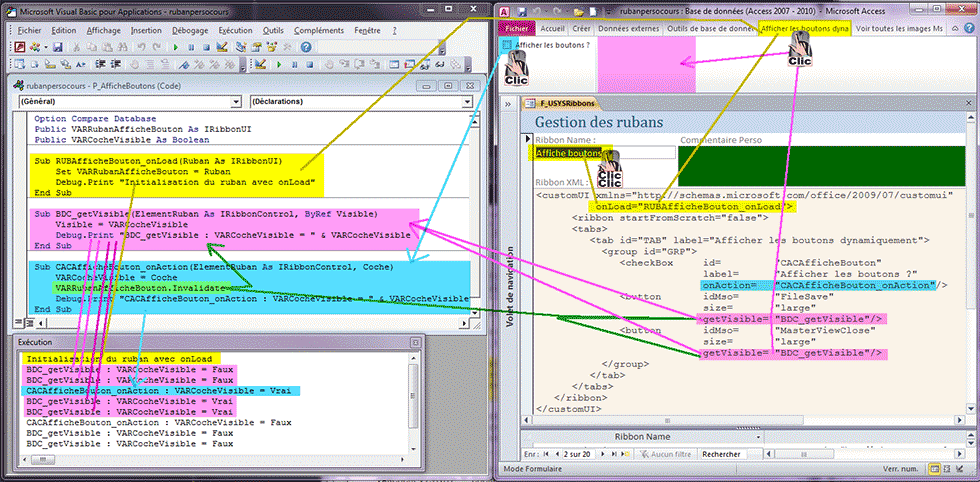Run the macro with the Standard toolbar play icon

tap(176, 48)
